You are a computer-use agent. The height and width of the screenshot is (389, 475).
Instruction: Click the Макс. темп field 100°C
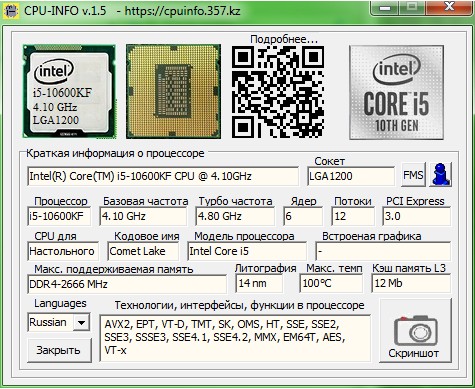point(331,283)
